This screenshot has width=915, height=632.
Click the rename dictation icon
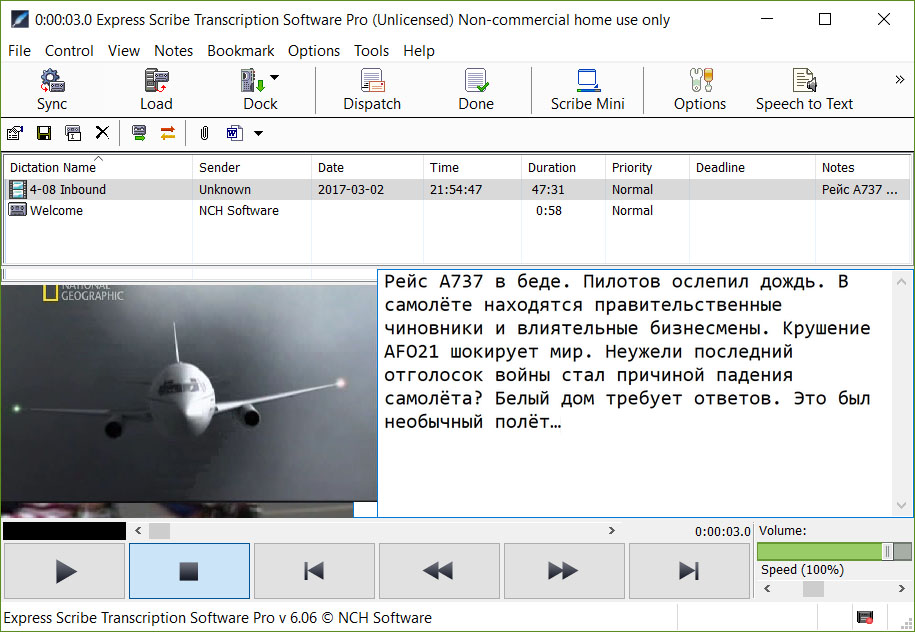click(73, 134)
